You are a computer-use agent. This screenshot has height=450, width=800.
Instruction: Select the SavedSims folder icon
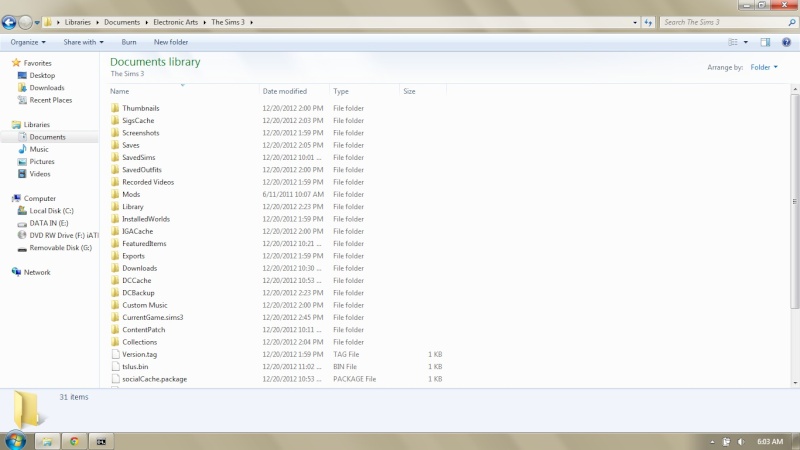[115, 157]
